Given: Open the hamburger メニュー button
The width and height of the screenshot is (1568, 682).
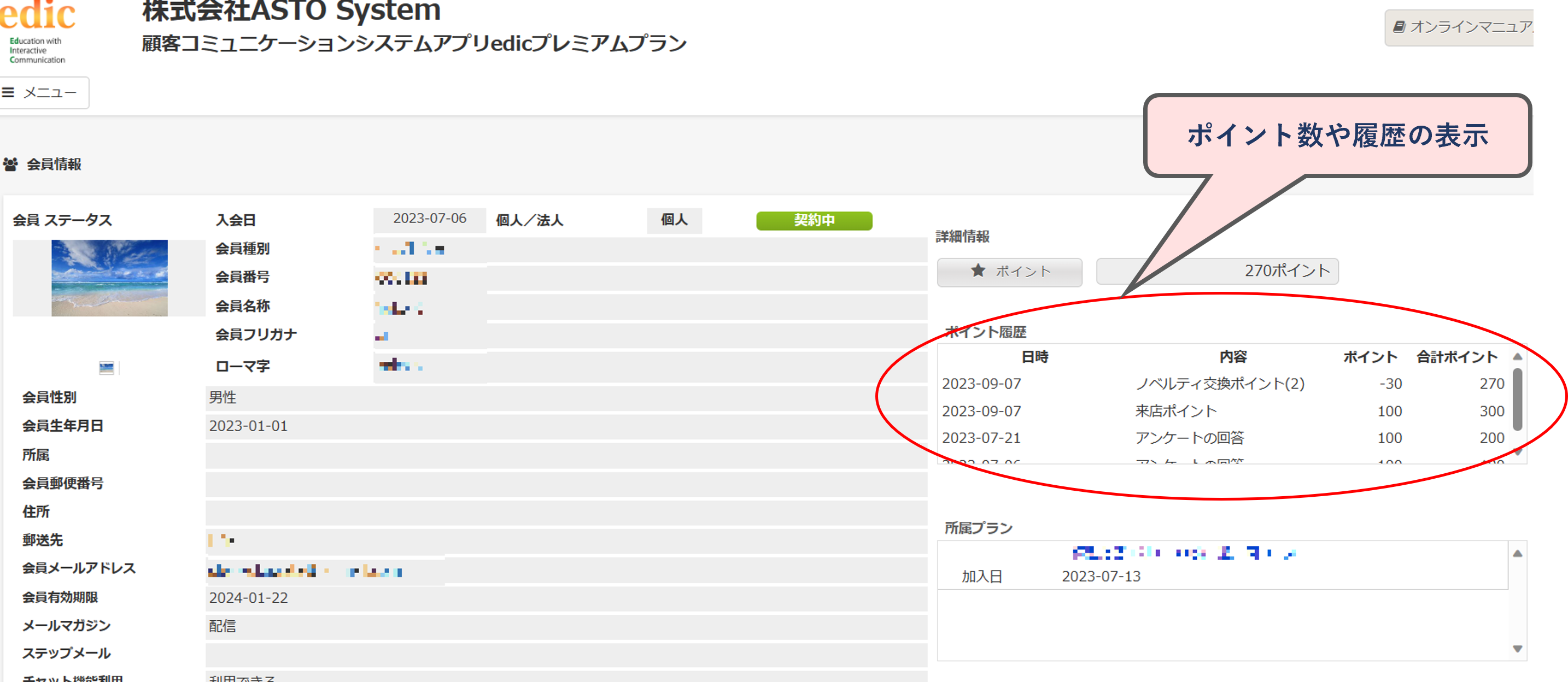Looking at the screenshot, I should (42, 92).
